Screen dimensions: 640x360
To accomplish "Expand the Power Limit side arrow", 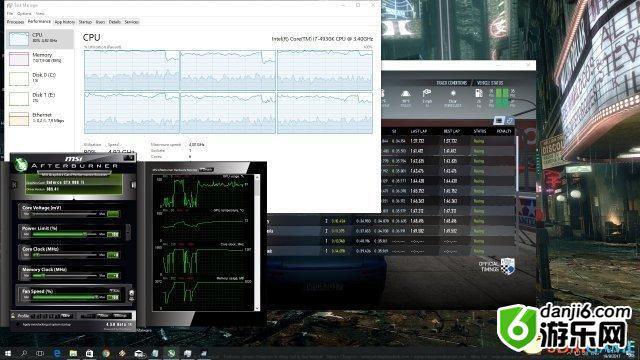I will pyautogui.click(x=128, y=231).
